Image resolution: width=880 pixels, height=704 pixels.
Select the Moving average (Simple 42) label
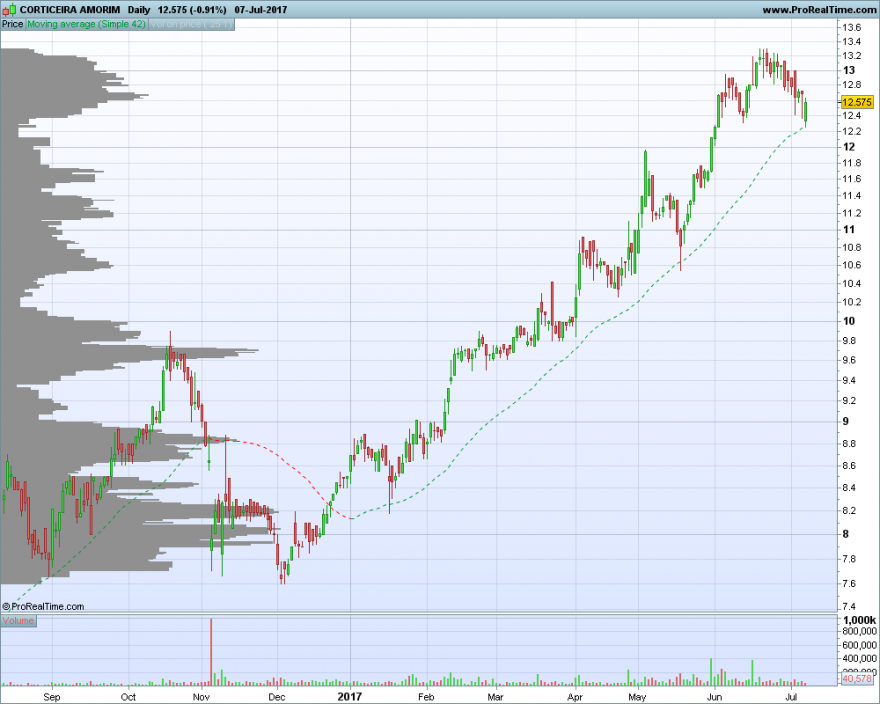point(86,24)
